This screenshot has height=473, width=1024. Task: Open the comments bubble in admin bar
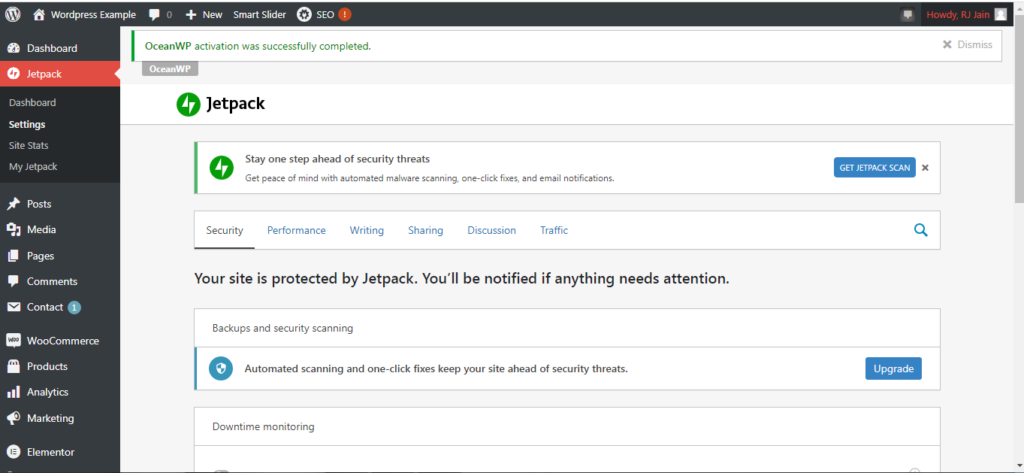point(159,15)
